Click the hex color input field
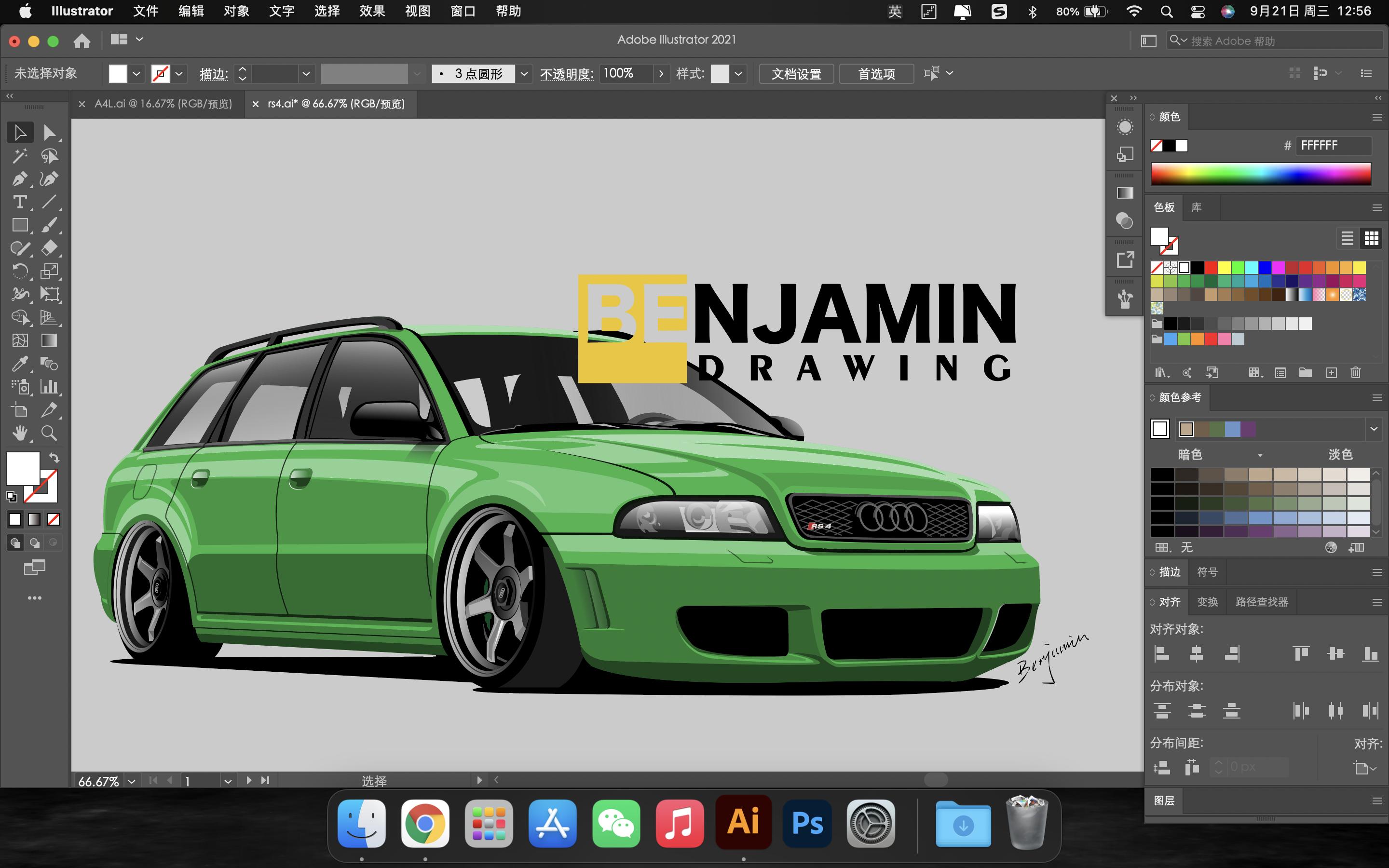 [1333, 146]
